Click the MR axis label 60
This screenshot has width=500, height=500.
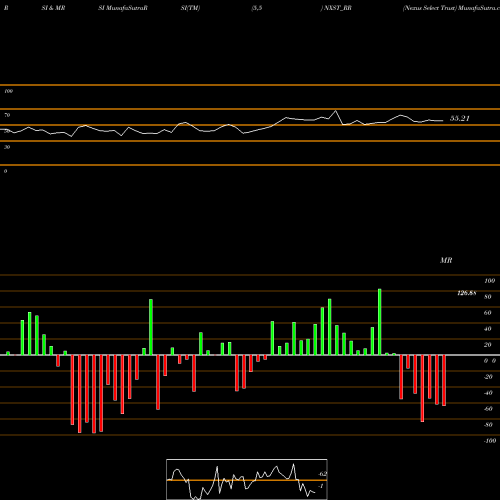(x=488, y=313)
